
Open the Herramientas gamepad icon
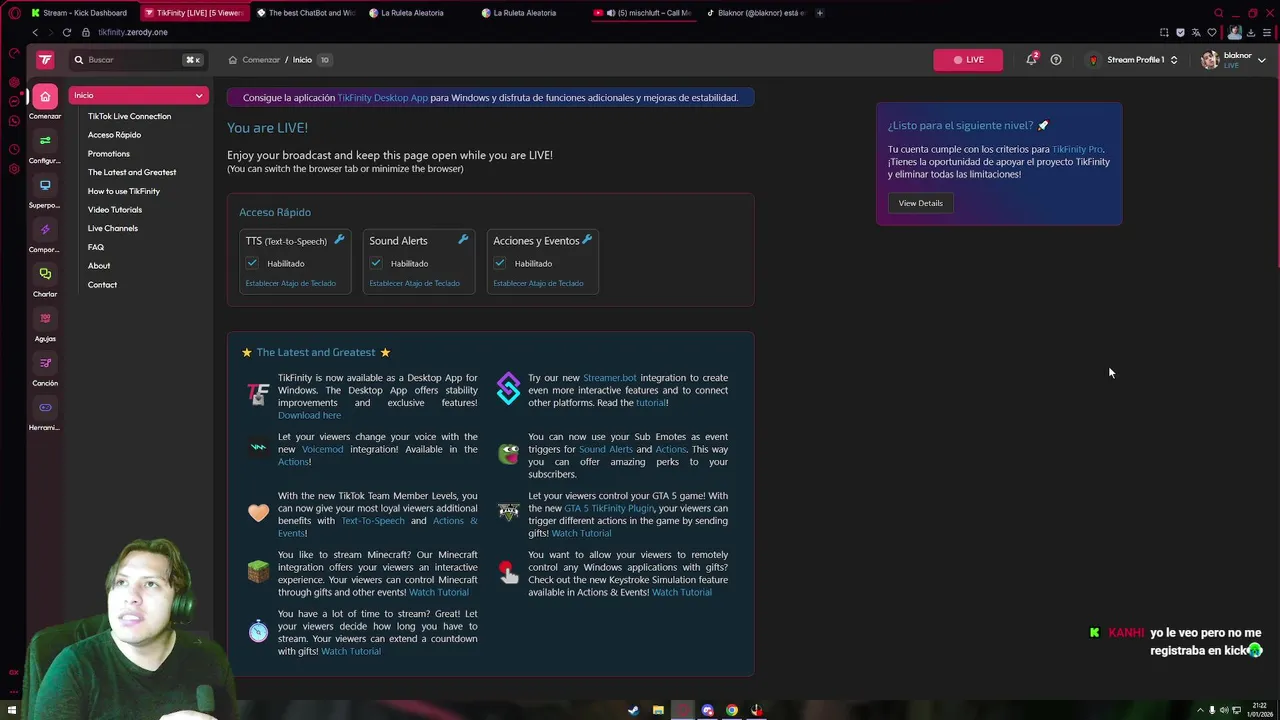coord(45,407)
